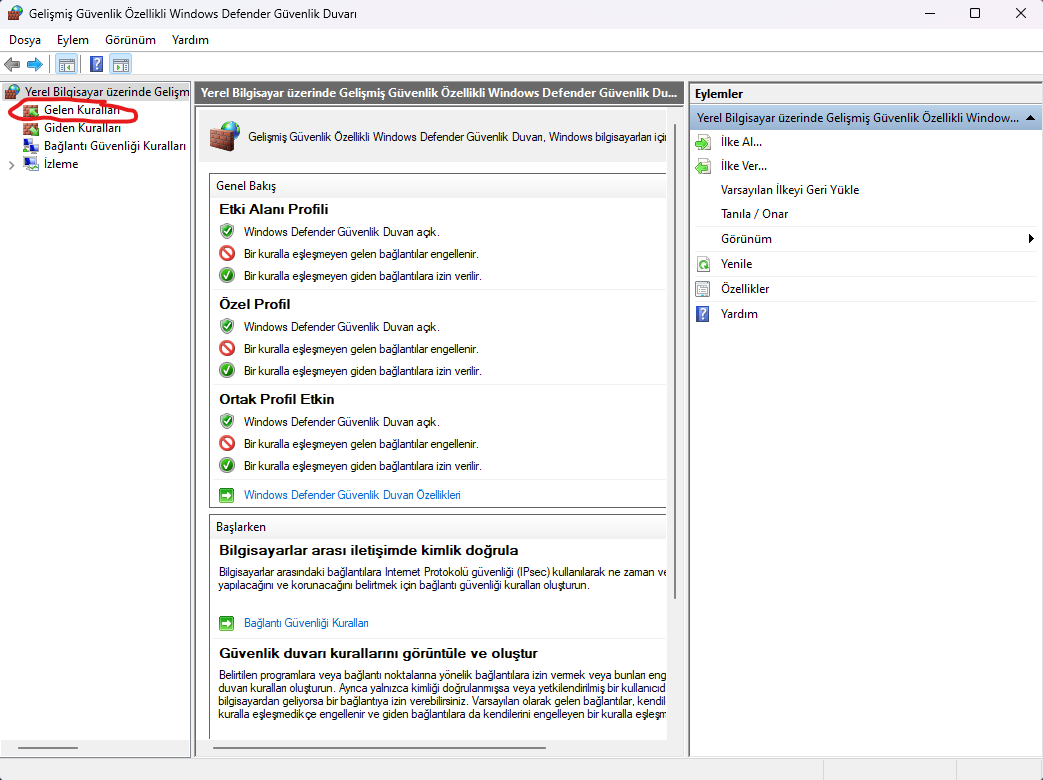1043x780 pixels.
Task: Click the Bağlantı Güvenliği Kuralları tree icon
Action: point(31,146)
